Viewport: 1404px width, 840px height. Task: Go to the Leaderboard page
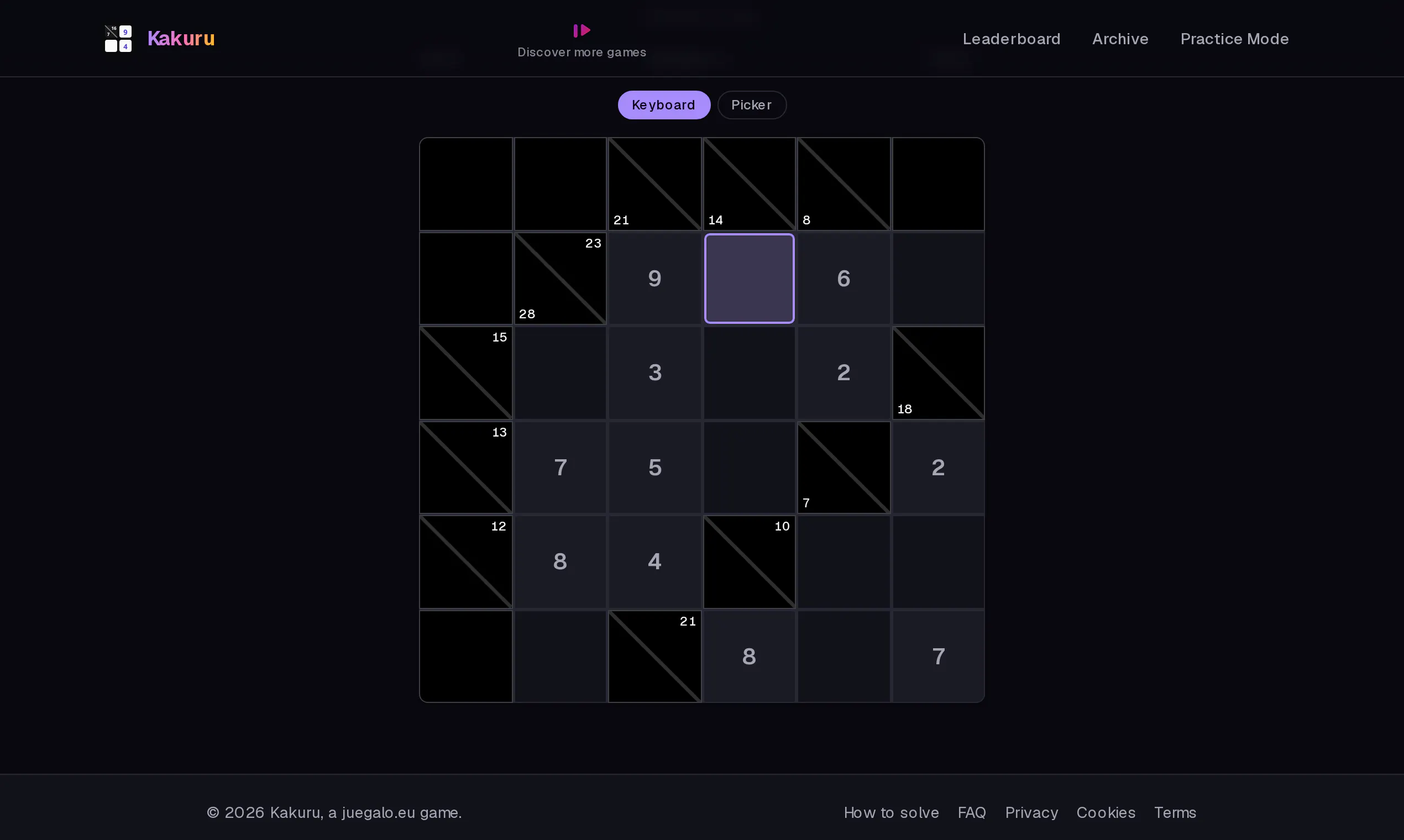(x=1012, y=39)
